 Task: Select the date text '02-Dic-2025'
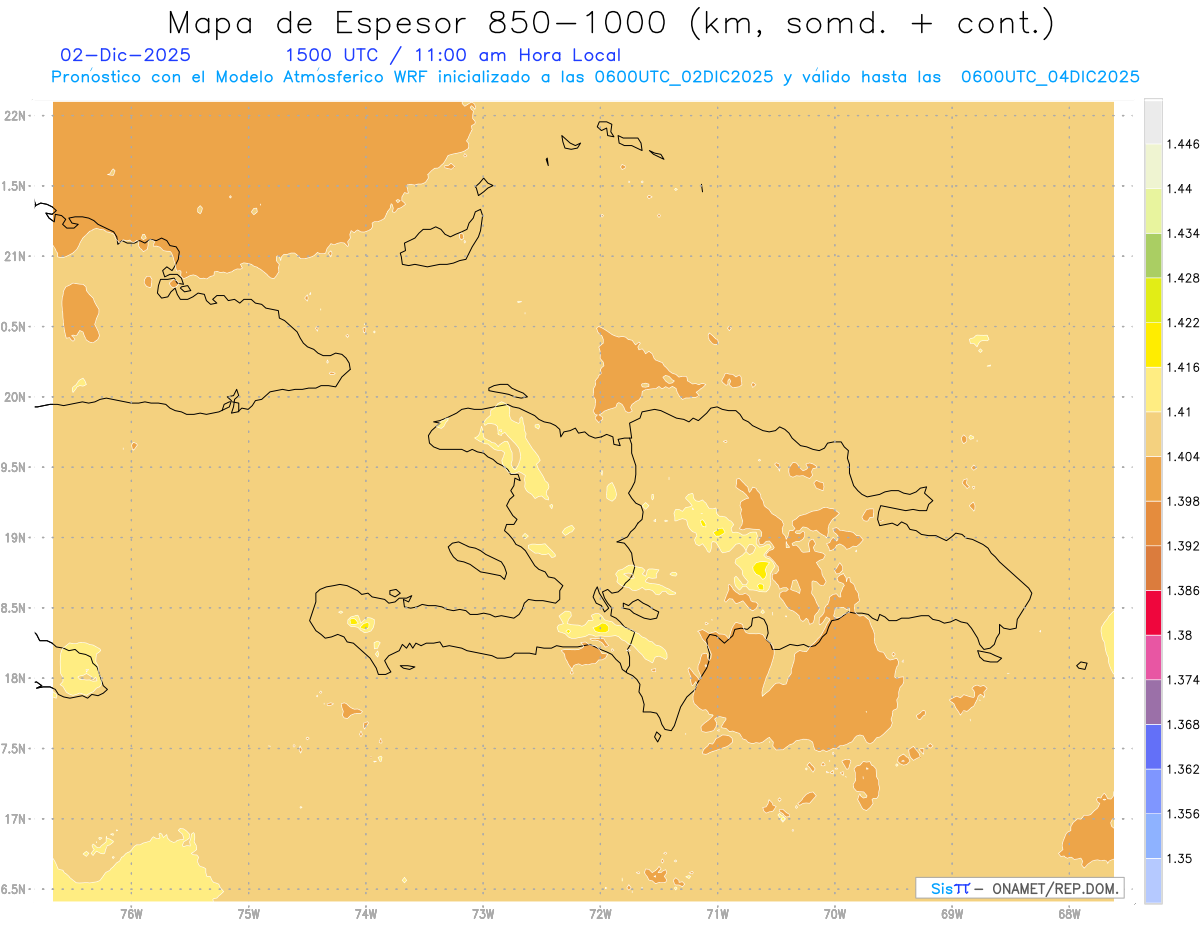126,56
